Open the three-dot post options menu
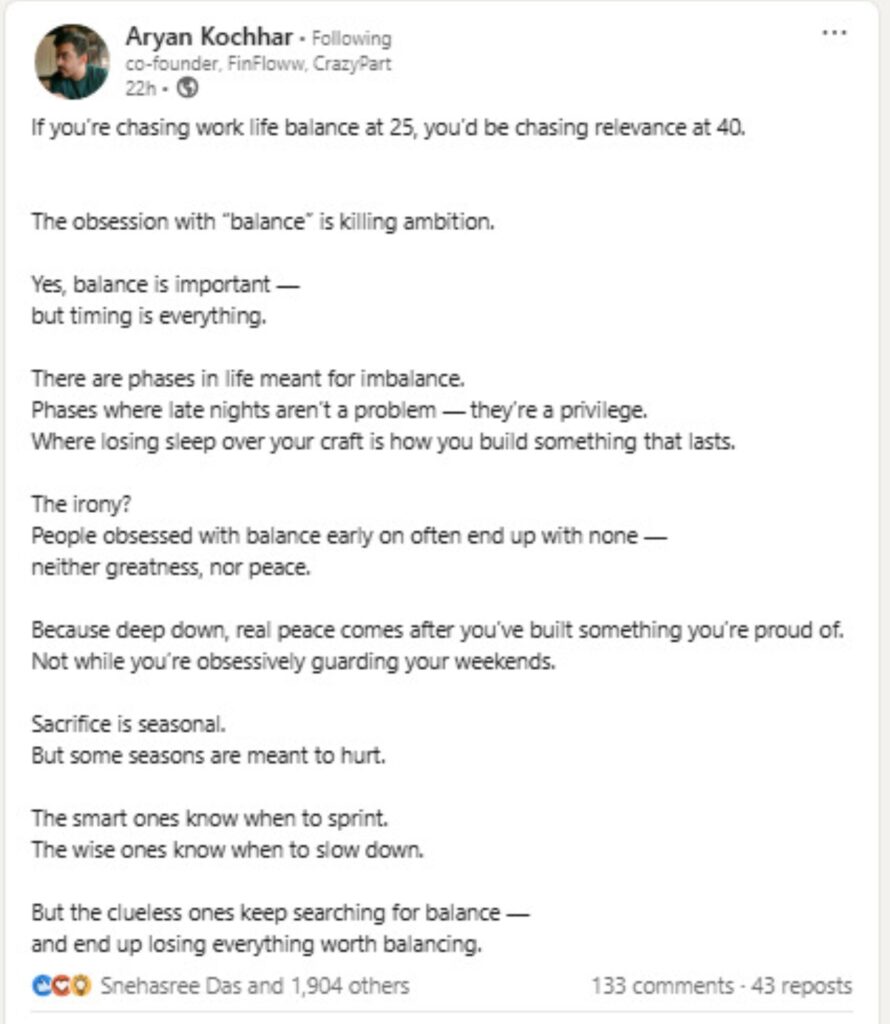The image size is (890, 1024). point(834,33)
